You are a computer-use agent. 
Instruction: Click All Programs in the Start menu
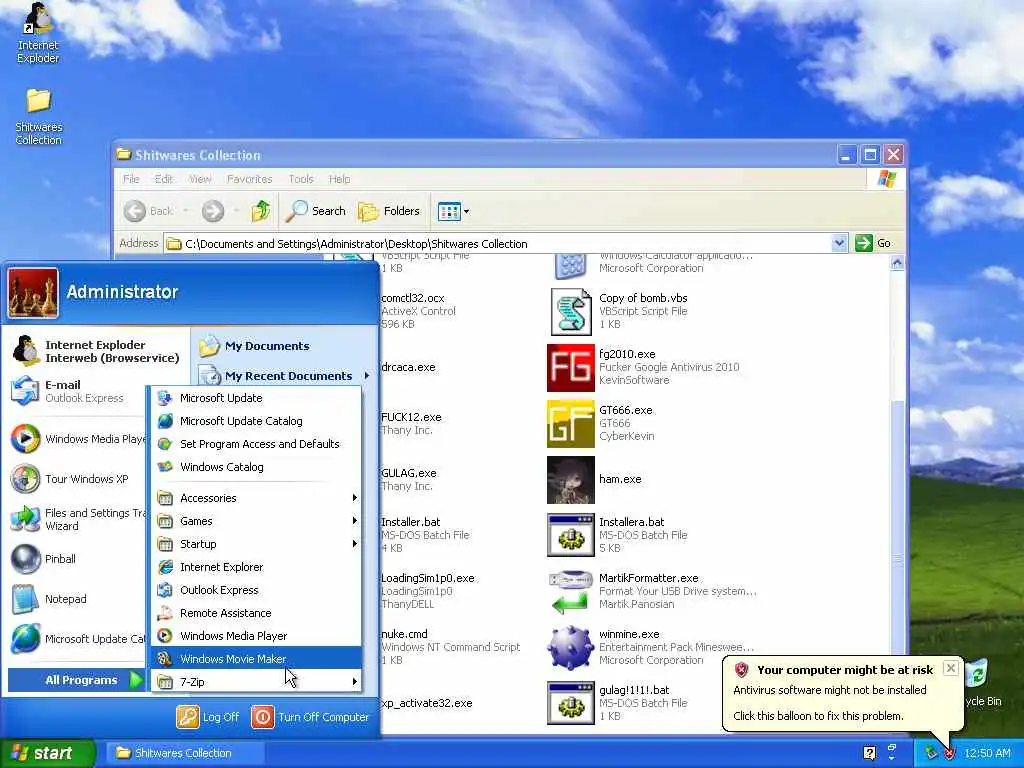[x=75, y=680]
